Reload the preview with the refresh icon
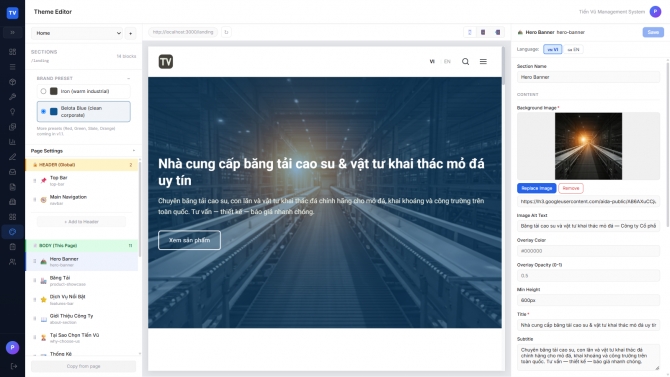This screenshot has width=670, height=377. tap(226, 32)
